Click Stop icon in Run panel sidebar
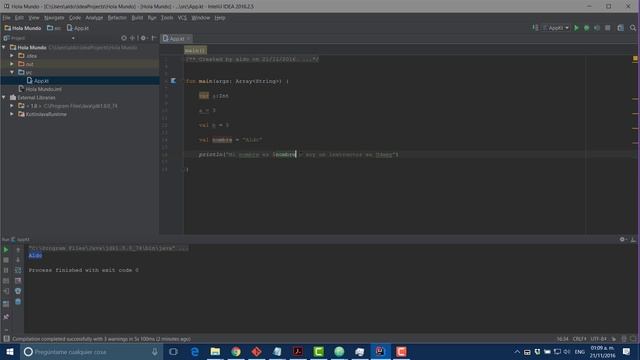Image resolution: width=640 pixels, height=360 pixels. click(6, 260)
